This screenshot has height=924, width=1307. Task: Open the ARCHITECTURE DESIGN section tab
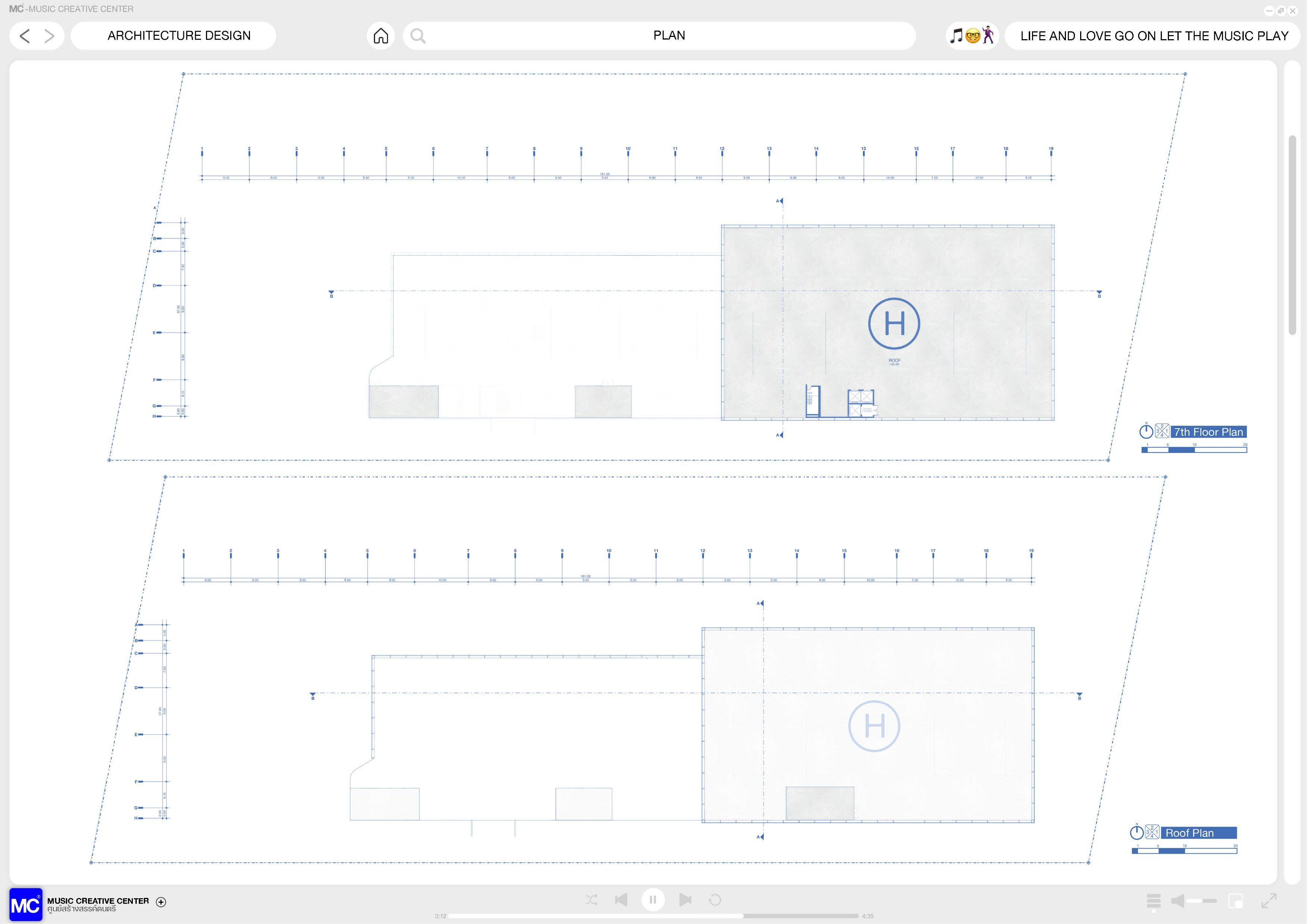[x=179, y=36]
